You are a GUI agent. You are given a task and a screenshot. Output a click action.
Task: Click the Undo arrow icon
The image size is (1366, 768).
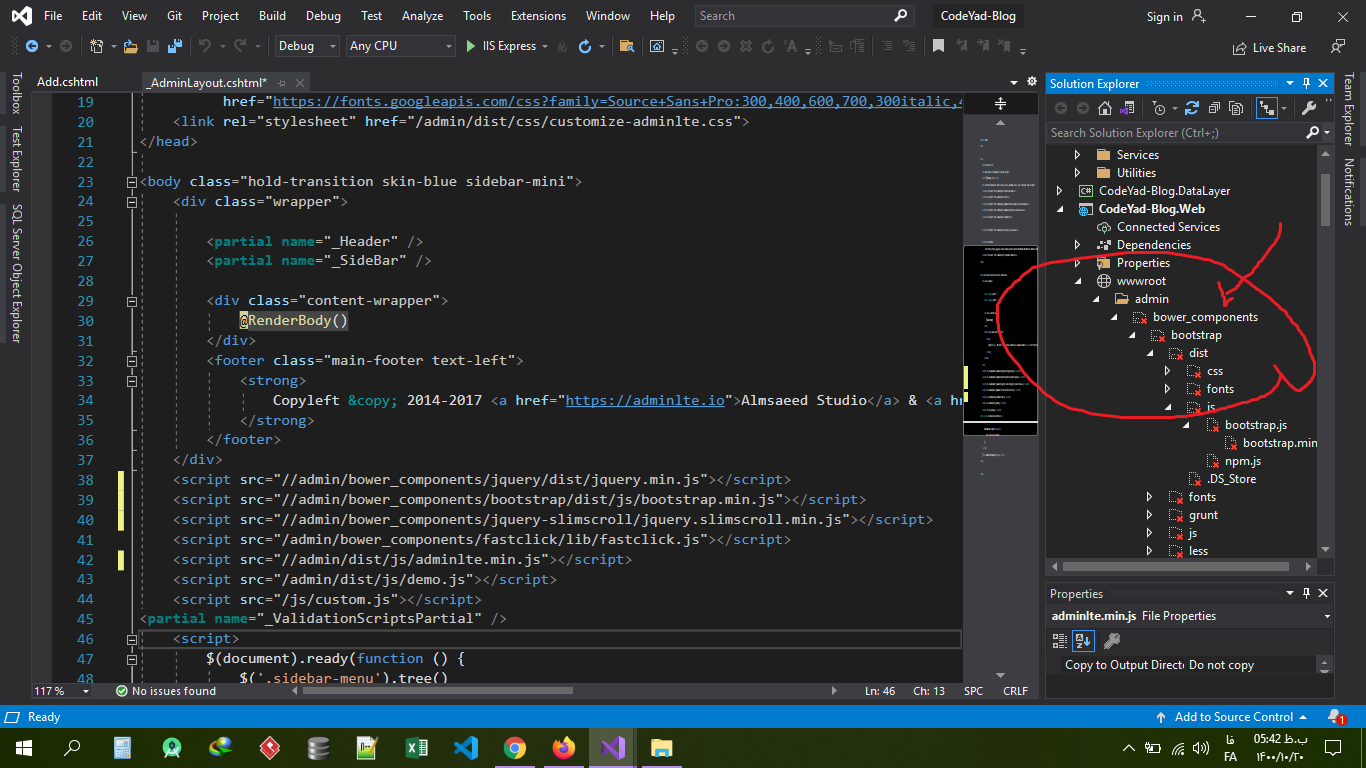coord(204,46)
